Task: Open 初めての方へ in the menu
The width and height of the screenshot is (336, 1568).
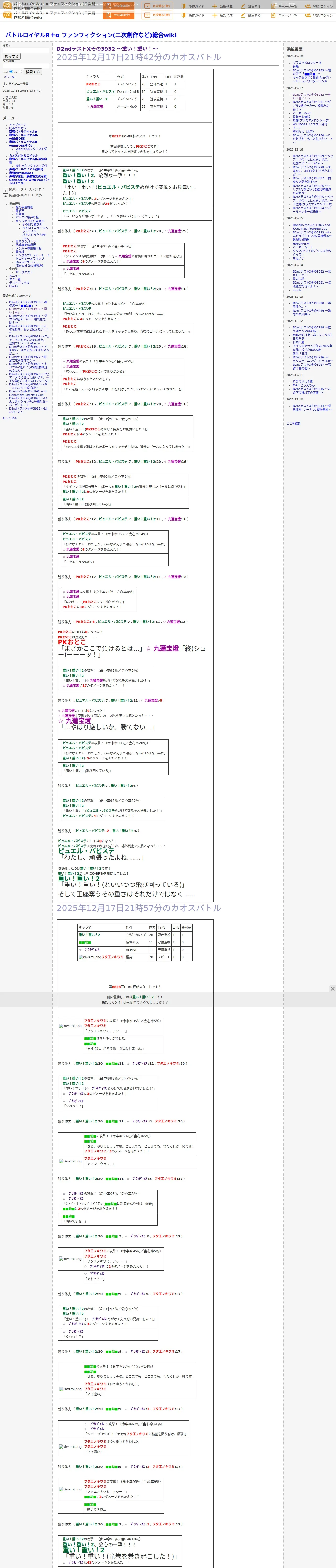Action: tap(18, 128)
